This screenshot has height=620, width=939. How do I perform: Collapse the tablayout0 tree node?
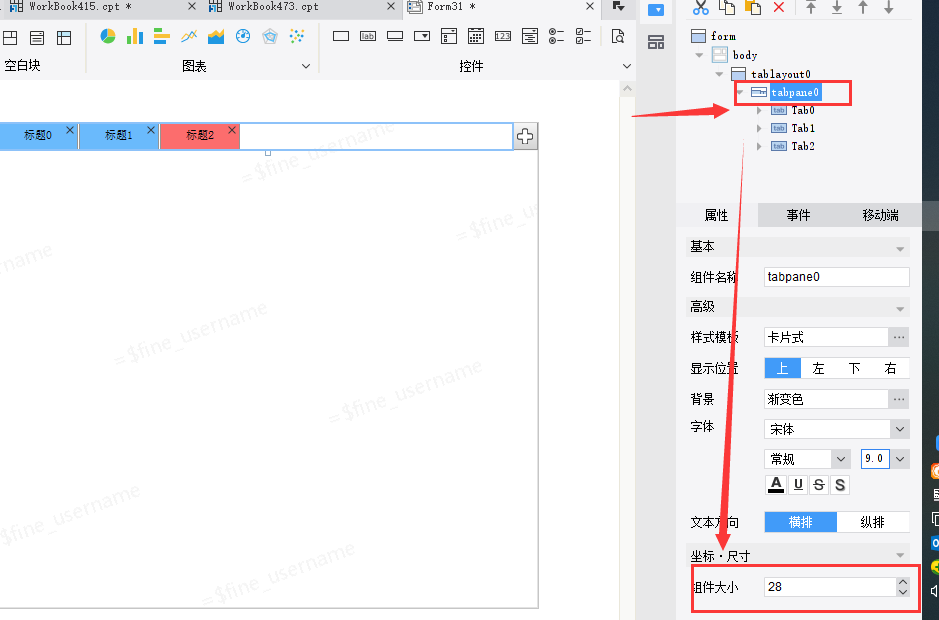point(719,74)
